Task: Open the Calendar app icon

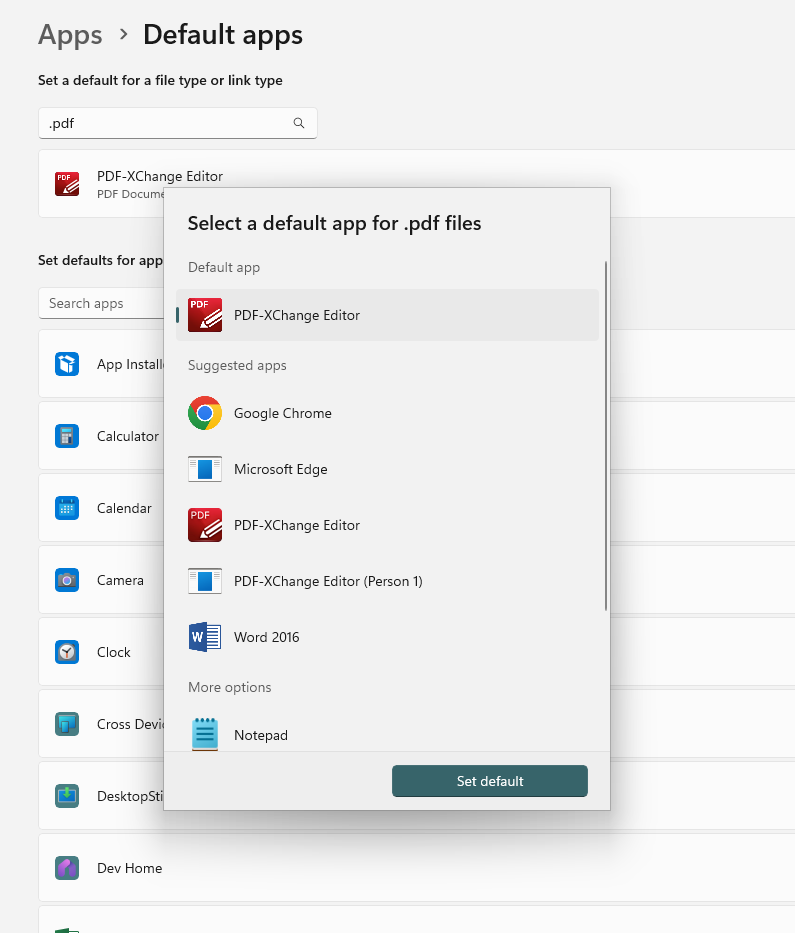Action: tap(67, 508)
